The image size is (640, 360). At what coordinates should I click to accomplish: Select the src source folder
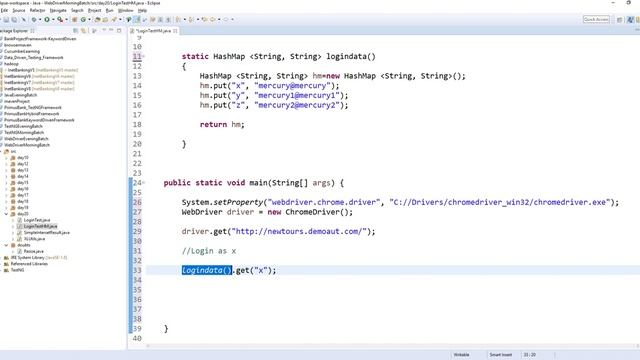[13, 151]
